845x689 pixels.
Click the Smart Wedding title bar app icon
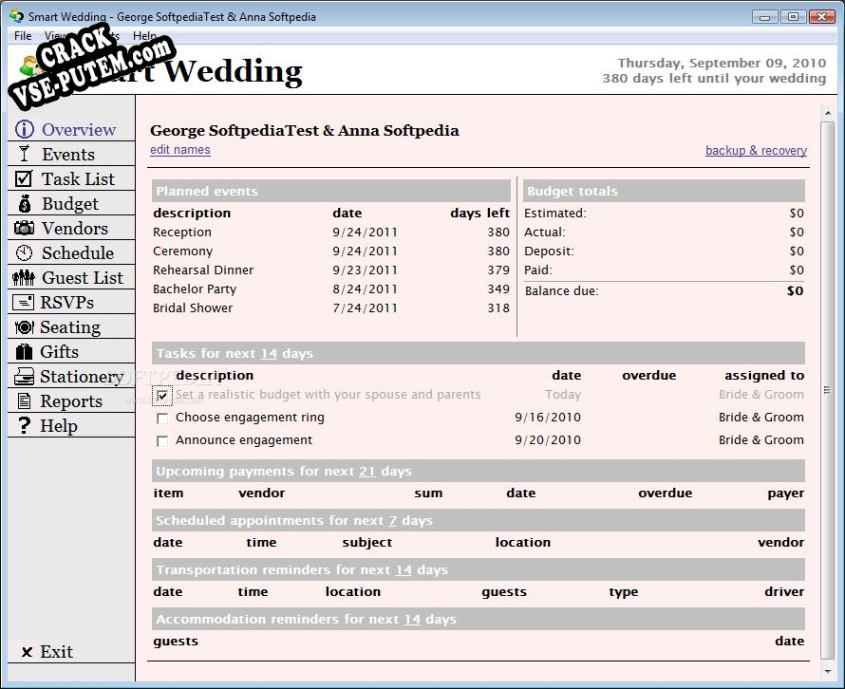pyautogui.click(x=16, y=16)
